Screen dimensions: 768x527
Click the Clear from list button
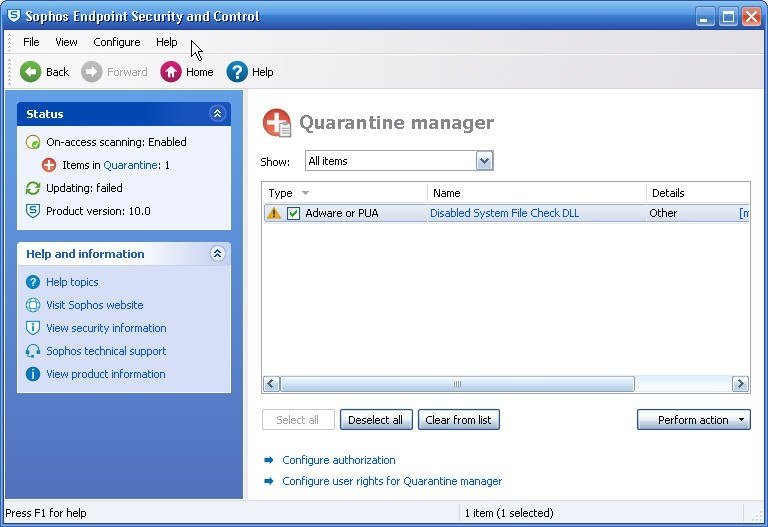pos(458,420)
